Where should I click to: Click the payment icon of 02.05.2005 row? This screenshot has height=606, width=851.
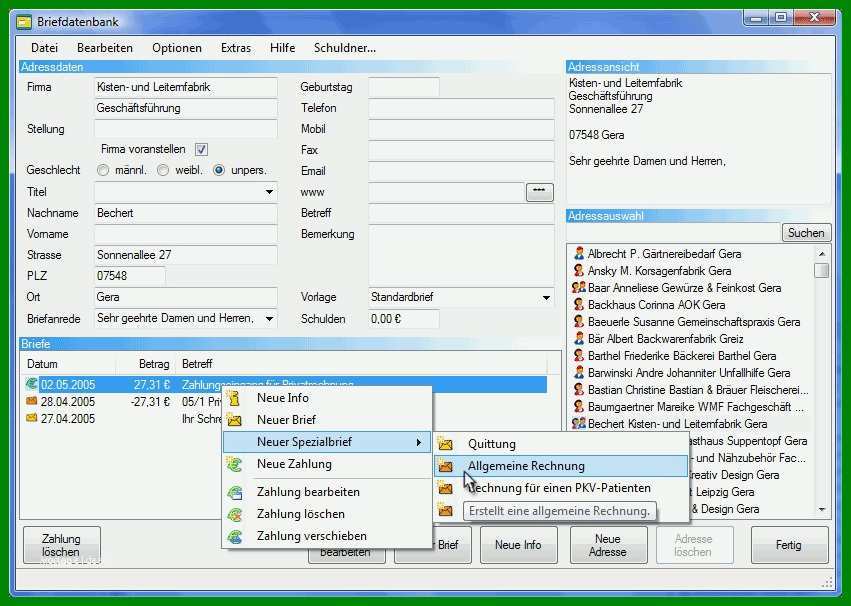[x=31, y=384]
